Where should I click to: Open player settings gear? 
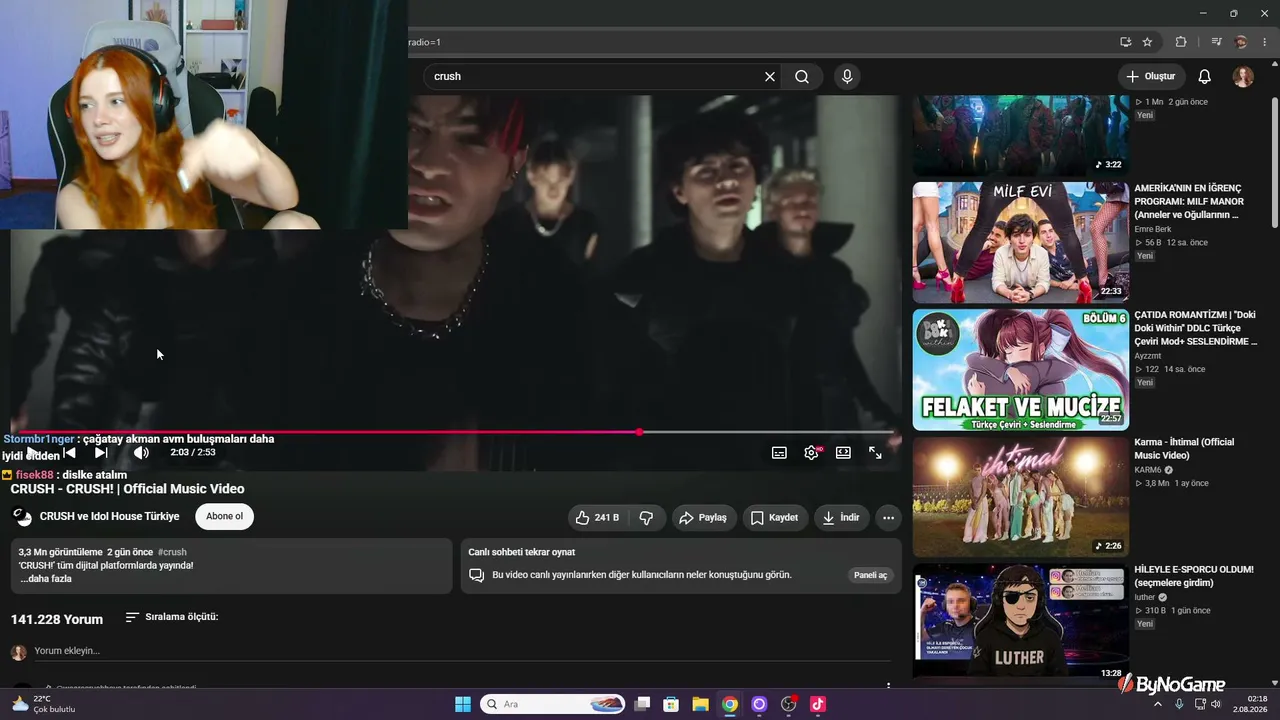[811, 453]
